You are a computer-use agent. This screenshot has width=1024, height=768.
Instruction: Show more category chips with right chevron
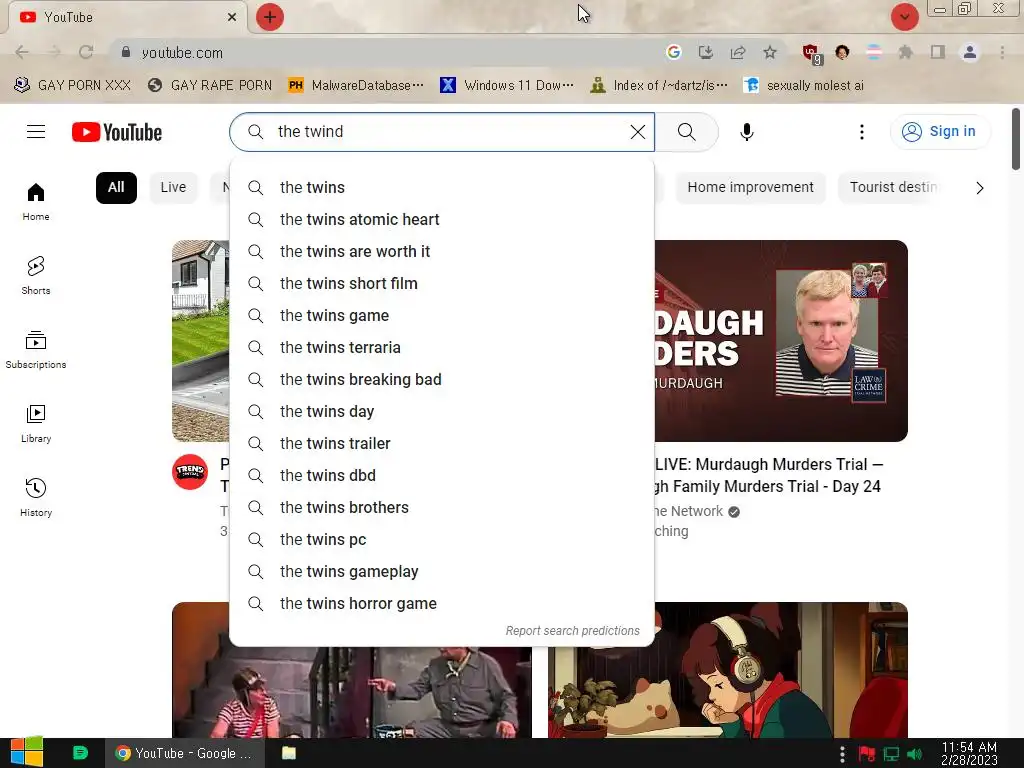point(980,188)
